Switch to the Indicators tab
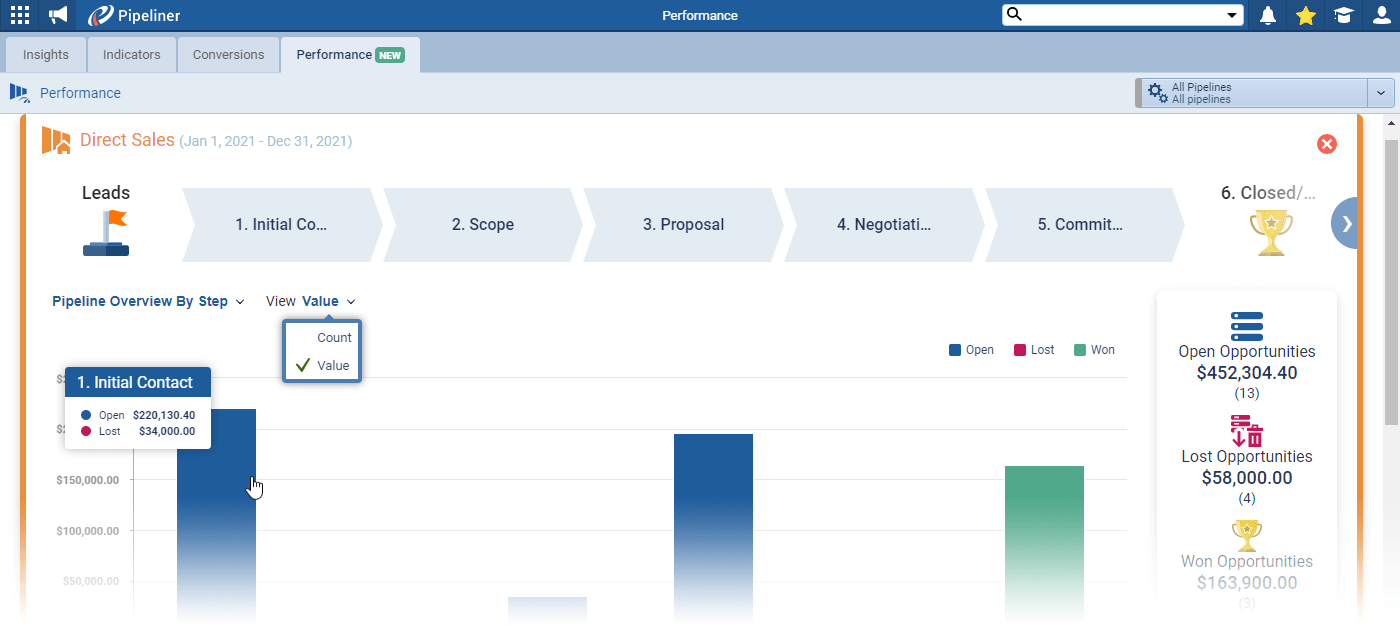 click(x=131, y=54)
